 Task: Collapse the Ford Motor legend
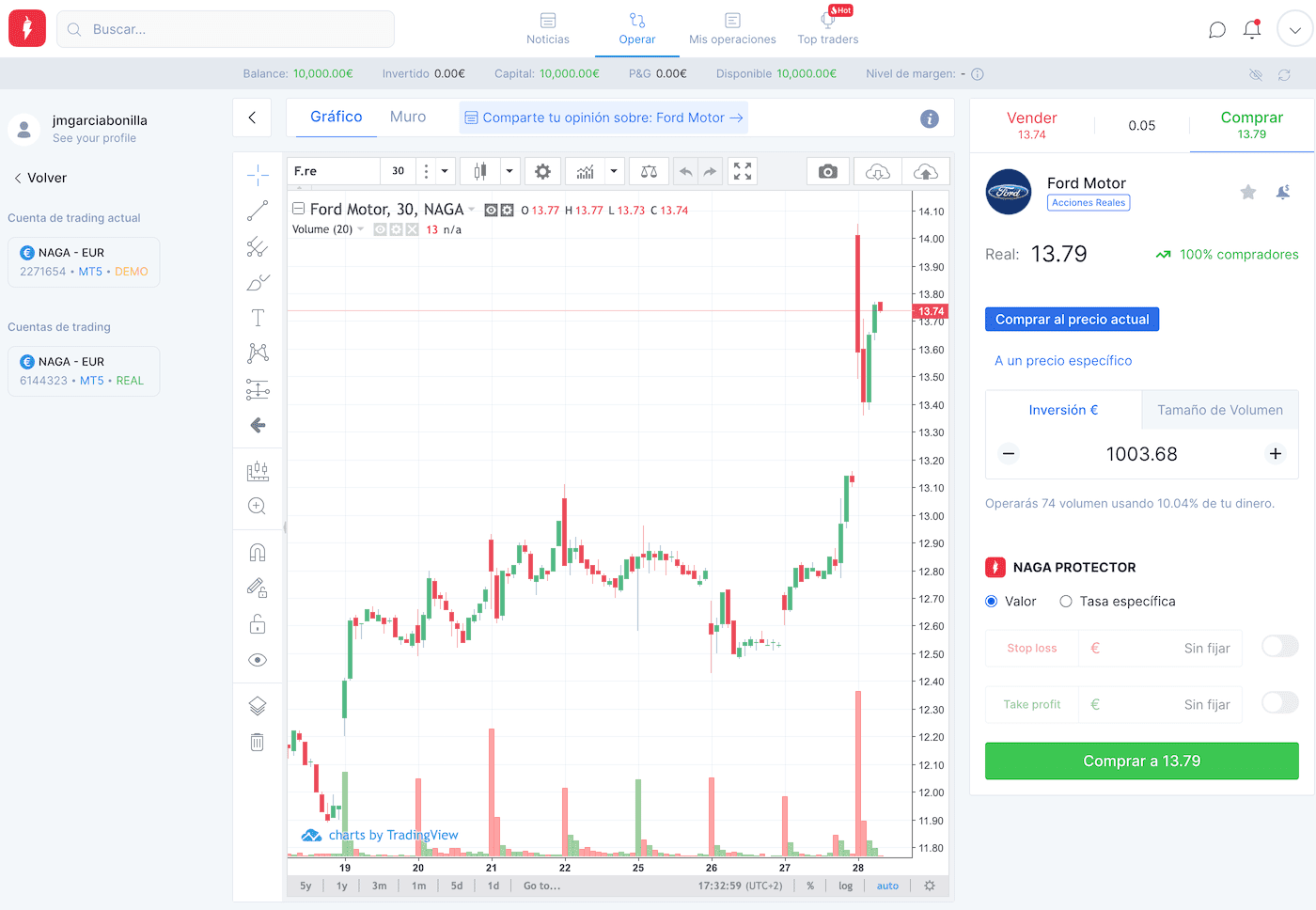(x=298, y=209)
